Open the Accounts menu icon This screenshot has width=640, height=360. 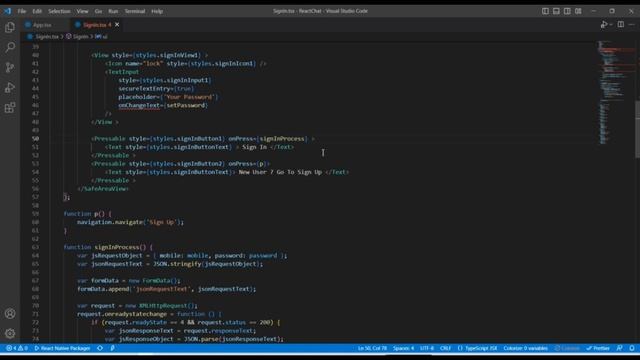click(x=10, y=313)
